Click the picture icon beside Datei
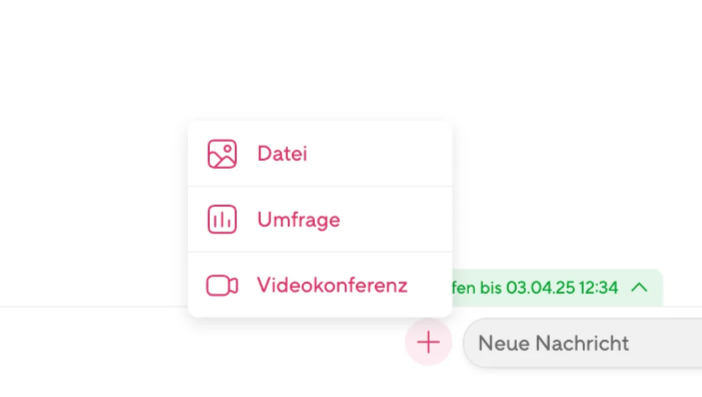The width and height of the screenshot is (702, 397). pyautogui.click(x=222, y=154)
